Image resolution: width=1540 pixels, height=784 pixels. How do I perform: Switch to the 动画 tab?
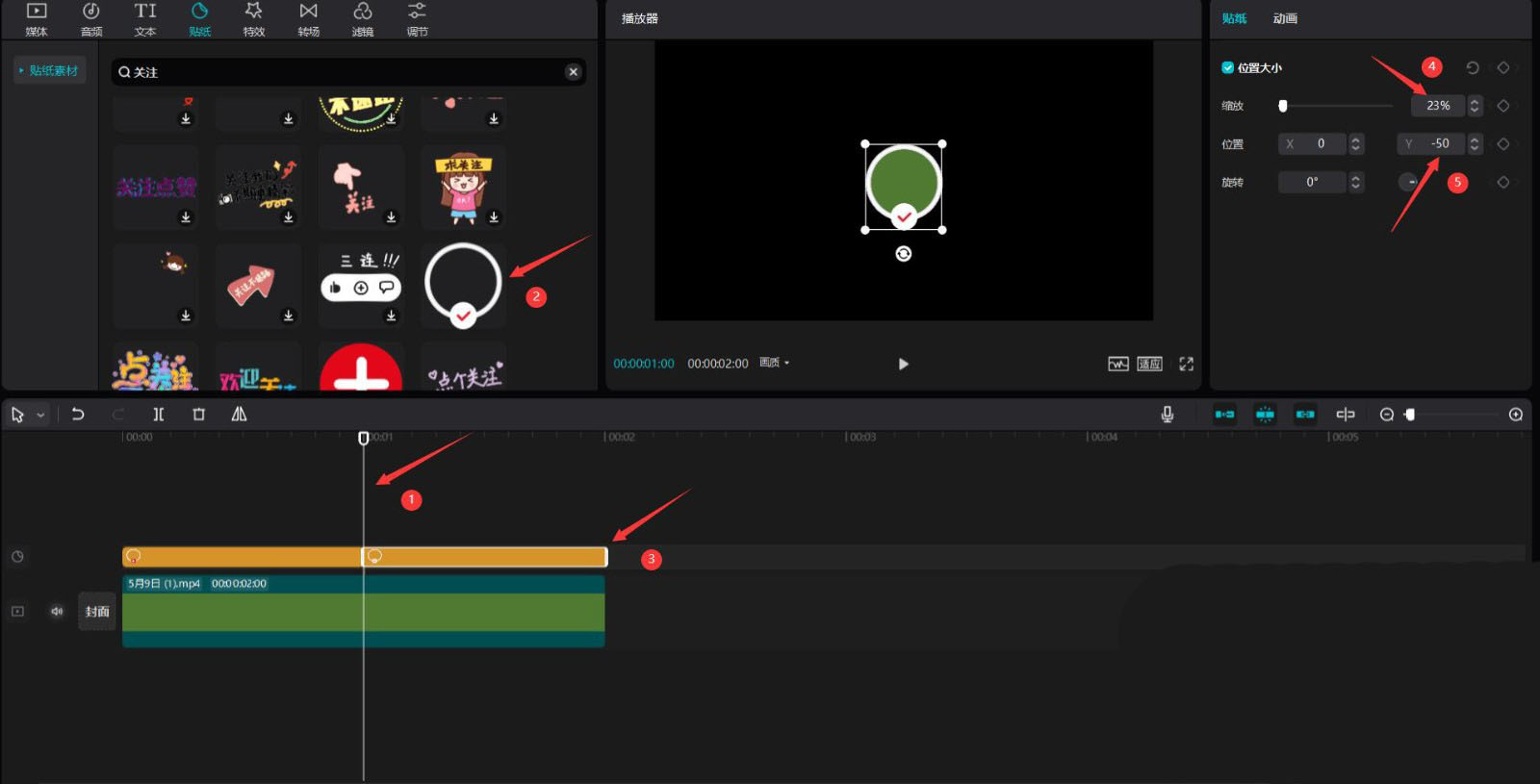[1285, 18]
